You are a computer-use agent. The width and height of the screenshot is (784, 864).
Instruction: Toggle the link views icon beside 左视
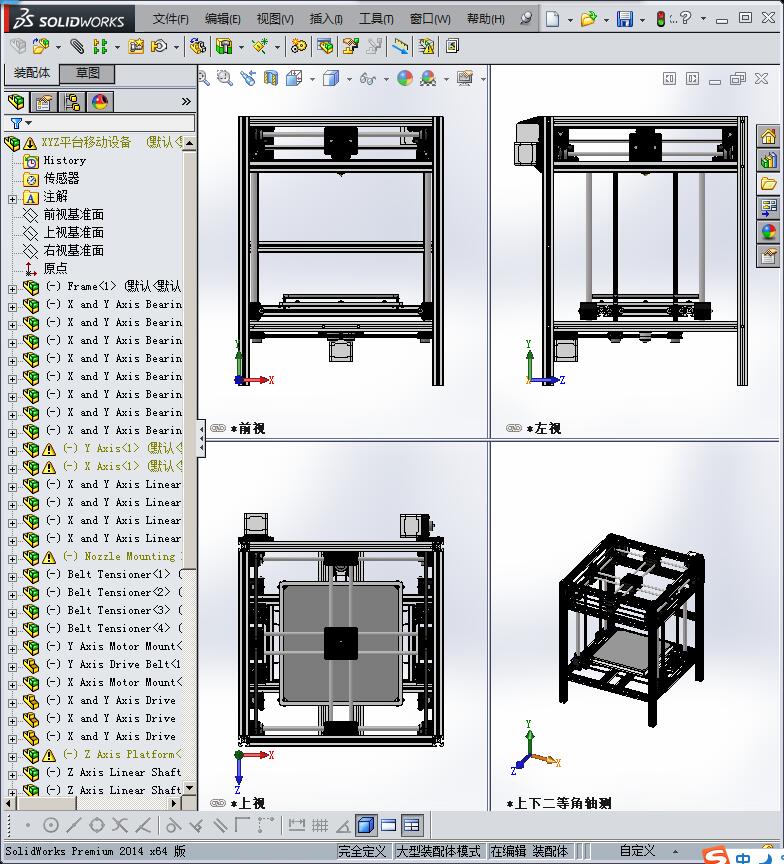(x=514, y=428)
